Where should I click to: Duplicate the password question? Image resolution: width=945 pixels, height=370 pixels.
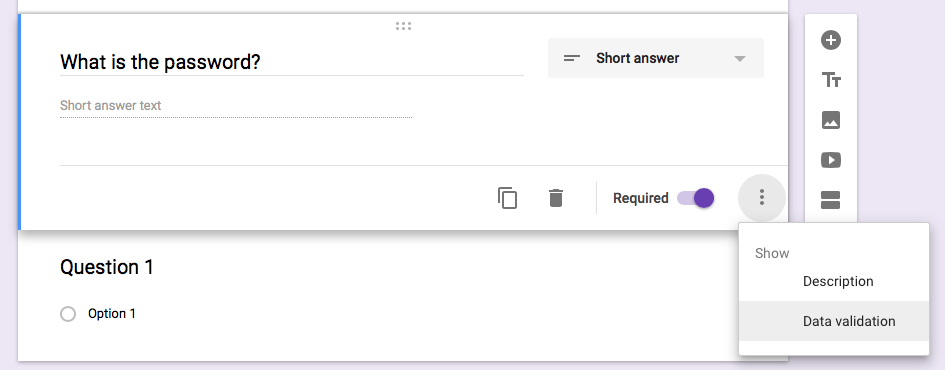tap(507, 198)
